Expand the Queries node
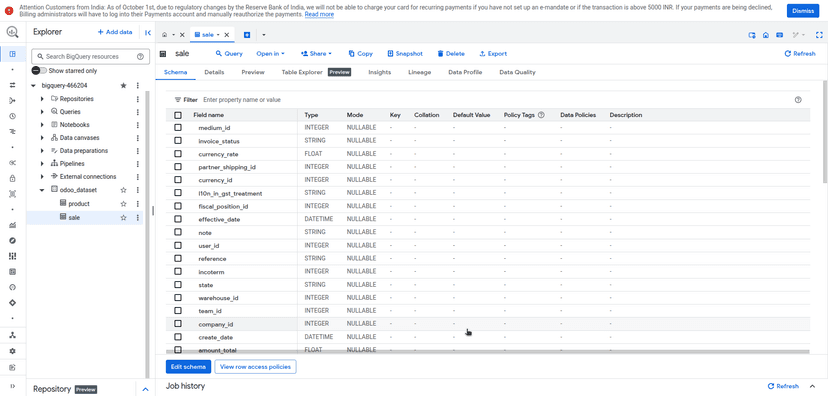 tap(42, 112)
